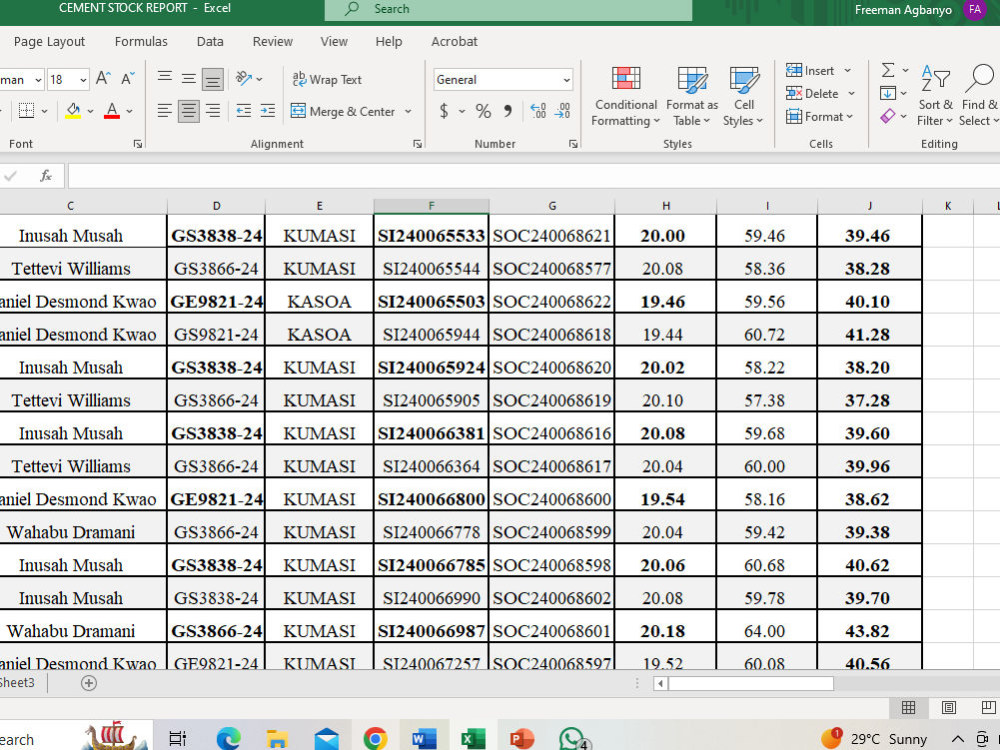The image size is (1000, 750).
Task: Expand the Insert dropdown arrow
Action: point(848,70)
